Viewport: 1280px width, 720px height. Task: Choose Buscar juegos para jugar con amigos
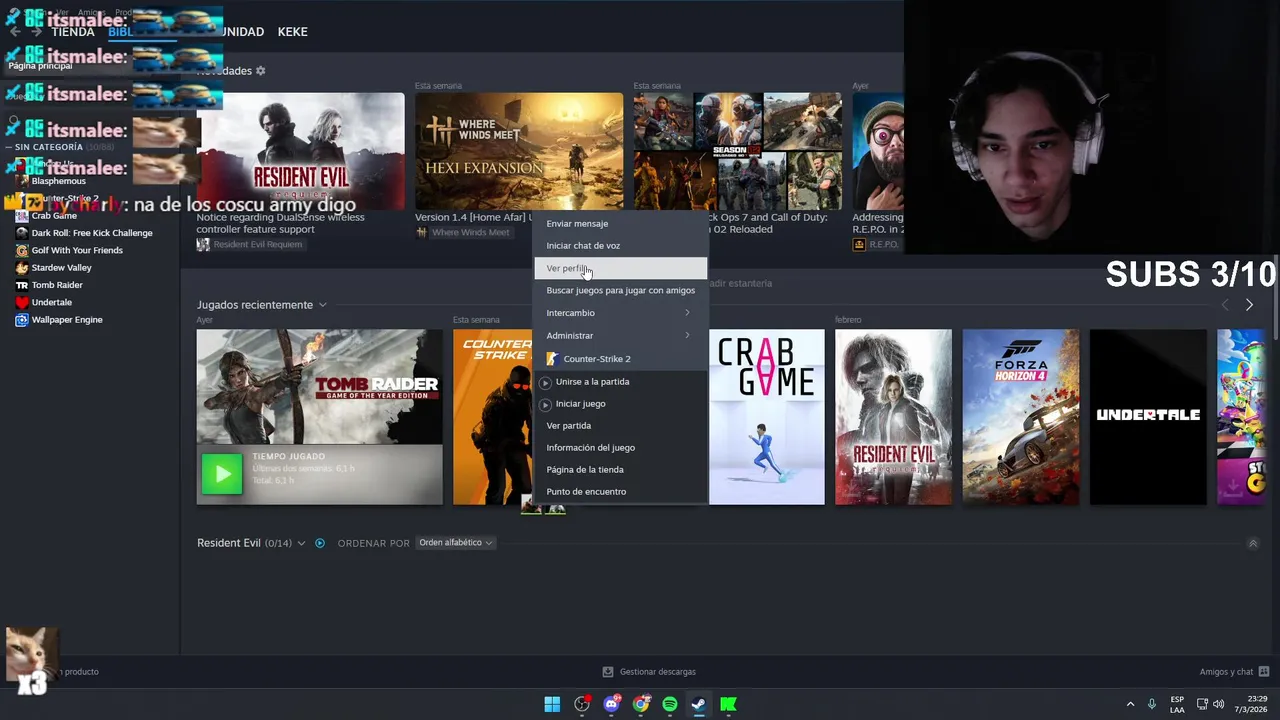[x=621, y=290]
